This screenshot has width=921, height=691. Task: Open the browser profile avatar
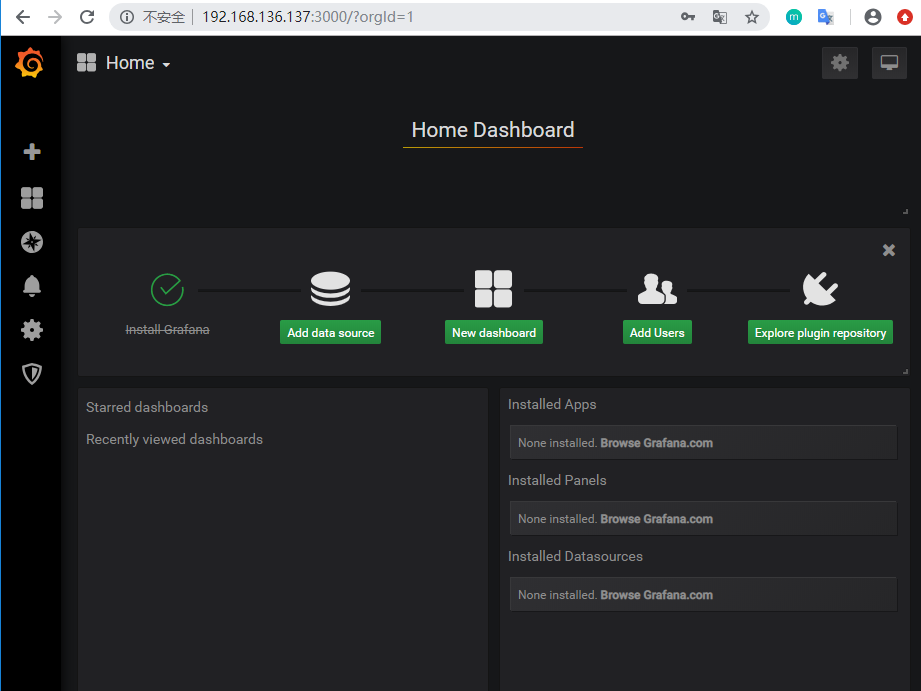[873, 17]
